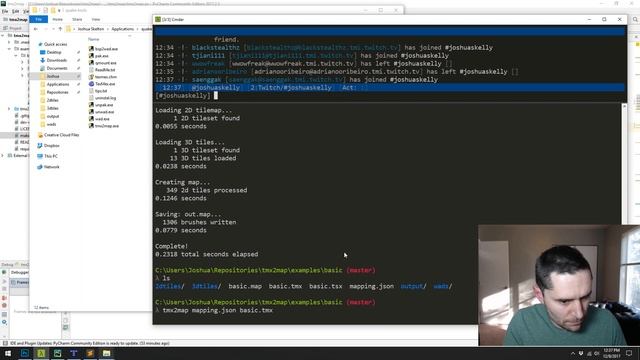Select the ReadMe.txt file
Image resolution: width=640 pixels, height=360 pixels.
(104, 70)
